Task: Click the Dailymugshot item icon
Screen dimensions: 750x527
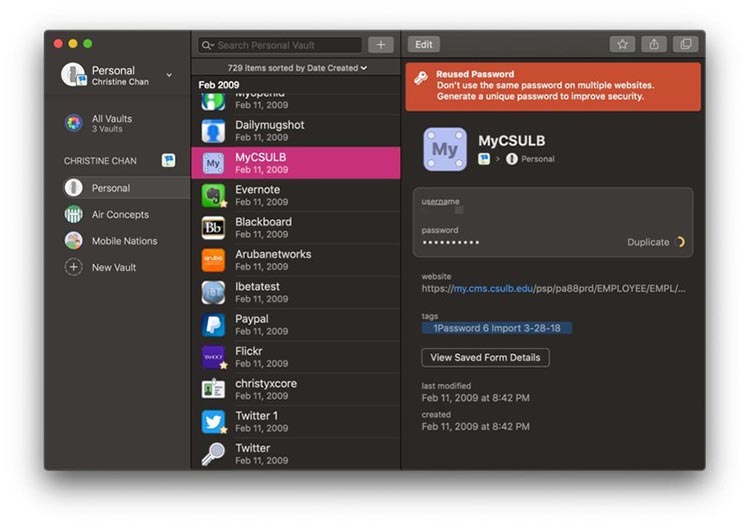Action: pos(213,131)
